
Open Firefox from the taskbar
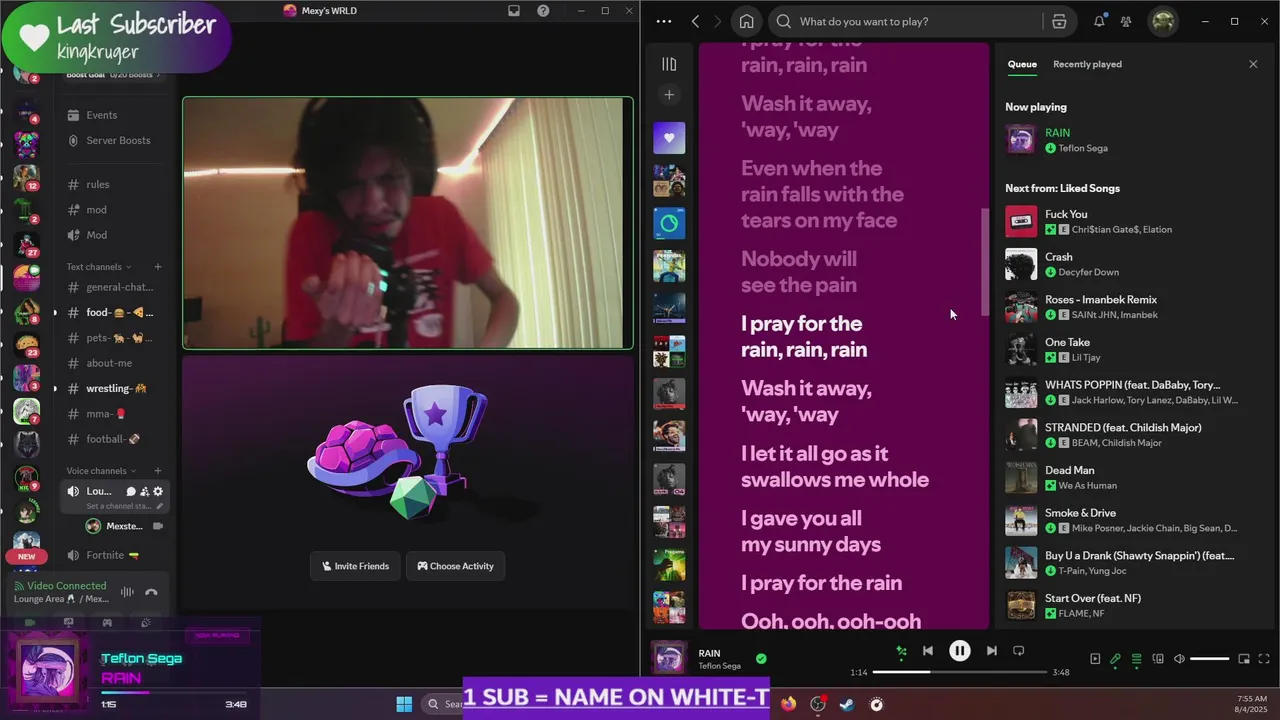(x=788, y=704)
